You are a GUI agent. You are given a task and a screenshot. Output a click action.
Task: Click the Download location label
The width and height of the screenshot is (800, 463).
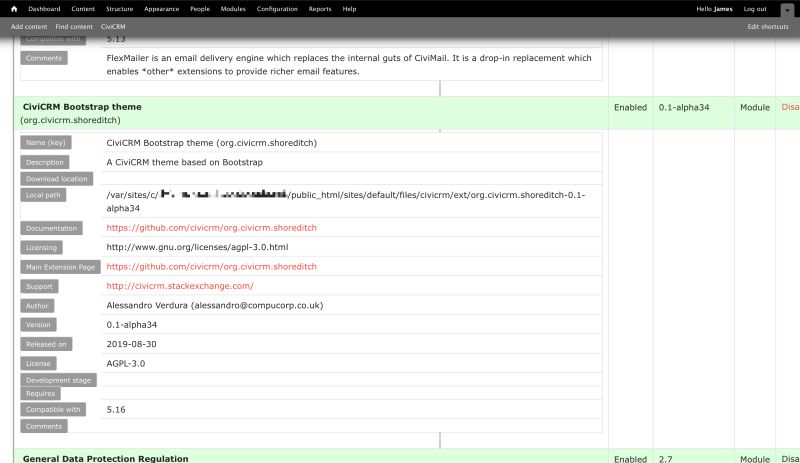point(57,179)
